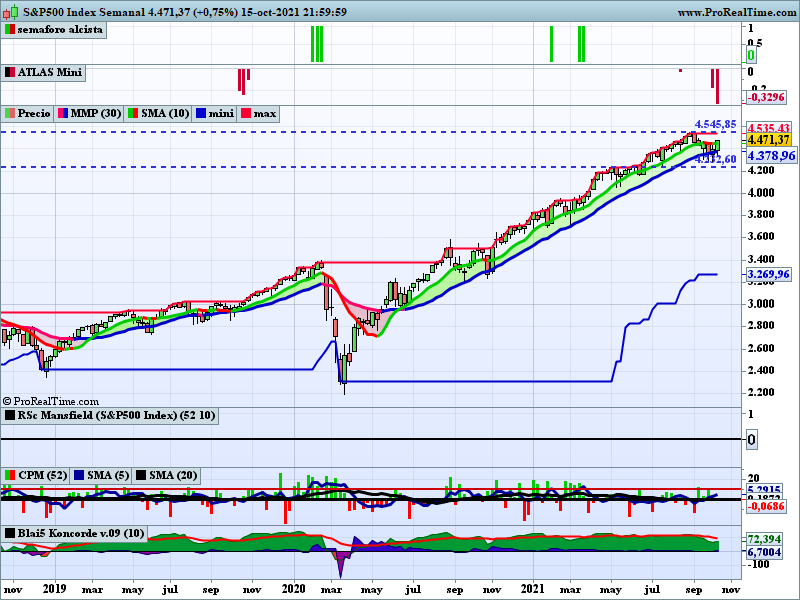Click the -0,3296 ATLAS value tag
This screenshot has width=800, height=600.
point(766,97)
